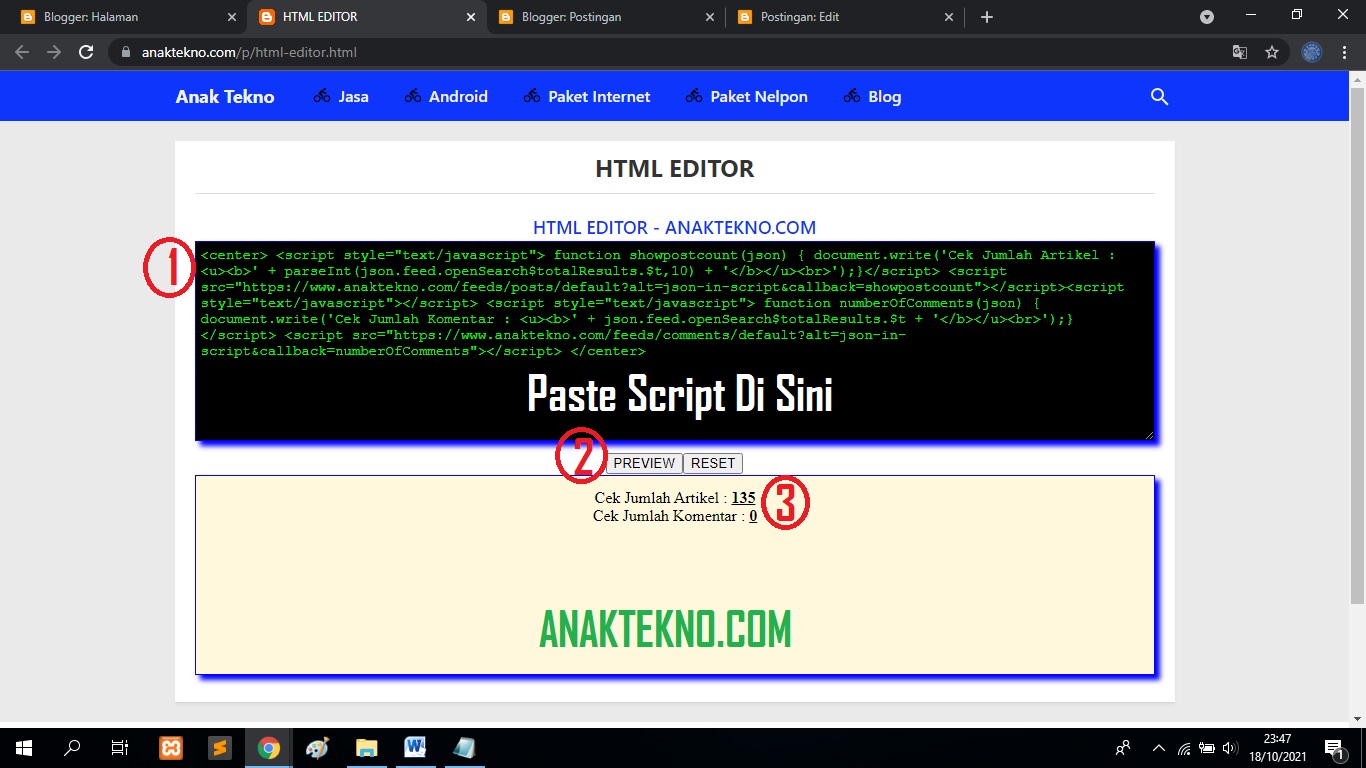Click the article count value 135
The image size is (1366, 768).
[743, 498]
